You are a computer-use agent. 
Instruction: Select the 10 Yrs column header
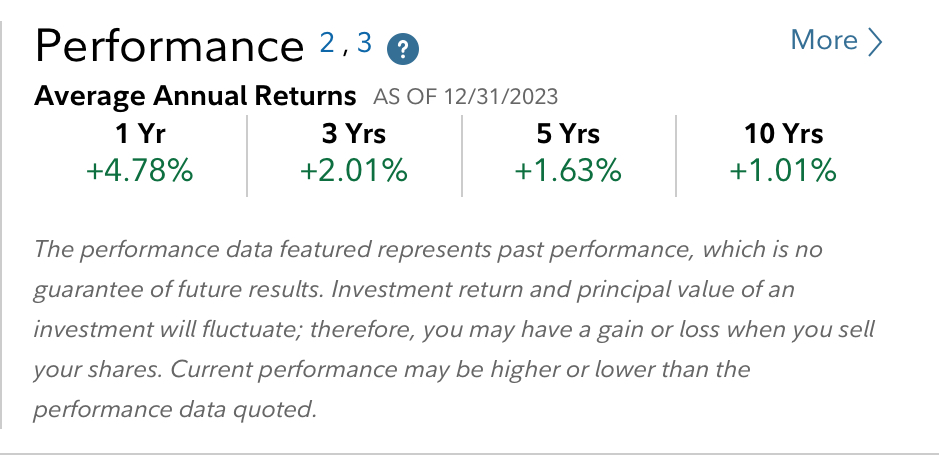783,133
